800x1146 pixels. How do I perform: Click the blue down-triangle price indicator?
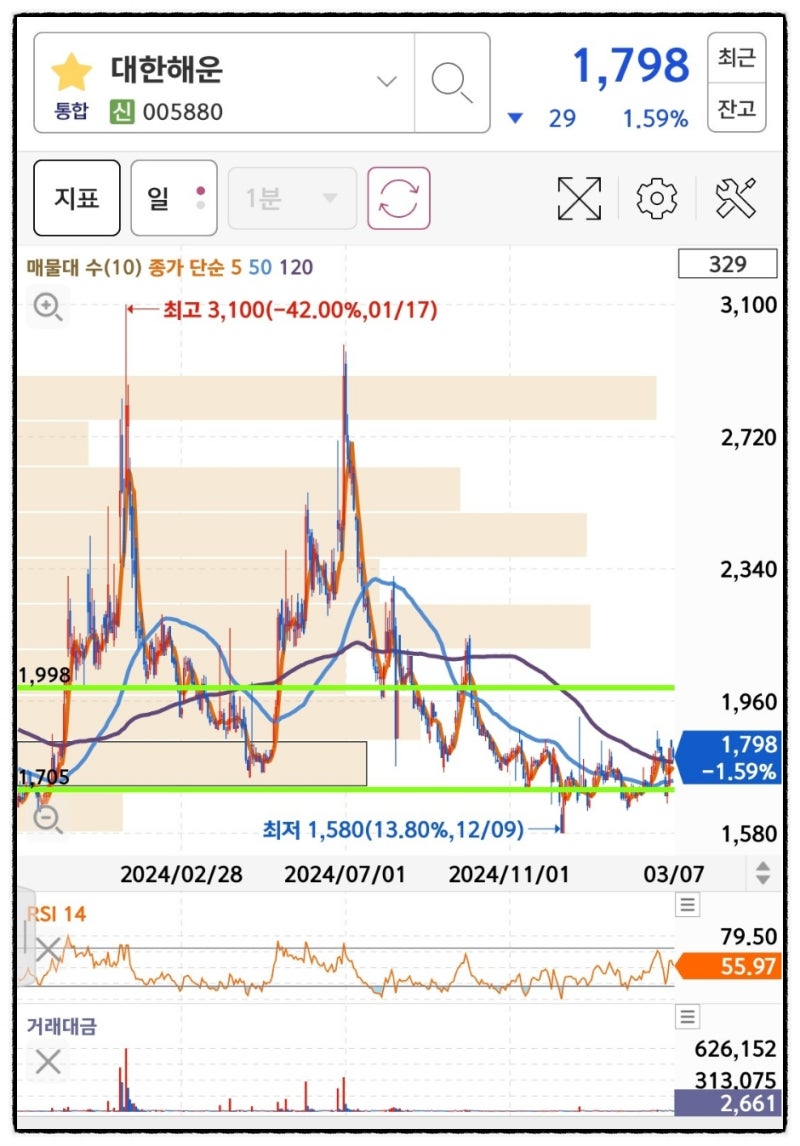click(x=515, y=118)
